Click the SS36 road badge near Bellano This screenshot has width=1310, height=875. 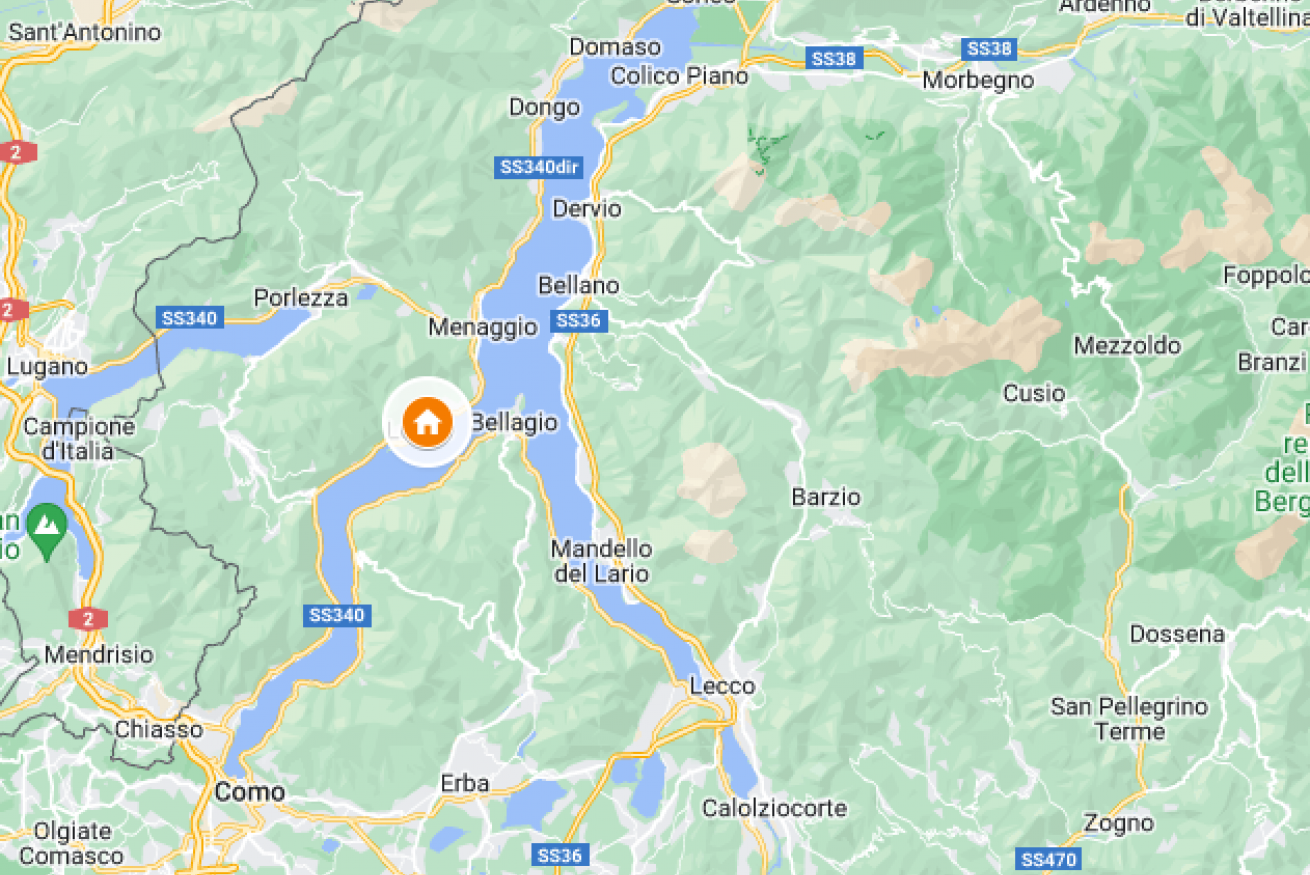tap(577, 320)
